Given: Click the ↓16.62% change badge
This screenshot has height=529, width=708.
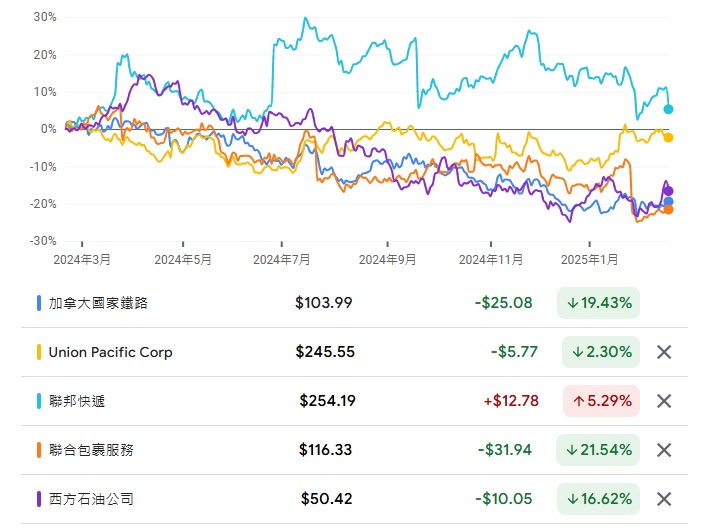Looking at the screenshot, I should (x=598, y=499).
